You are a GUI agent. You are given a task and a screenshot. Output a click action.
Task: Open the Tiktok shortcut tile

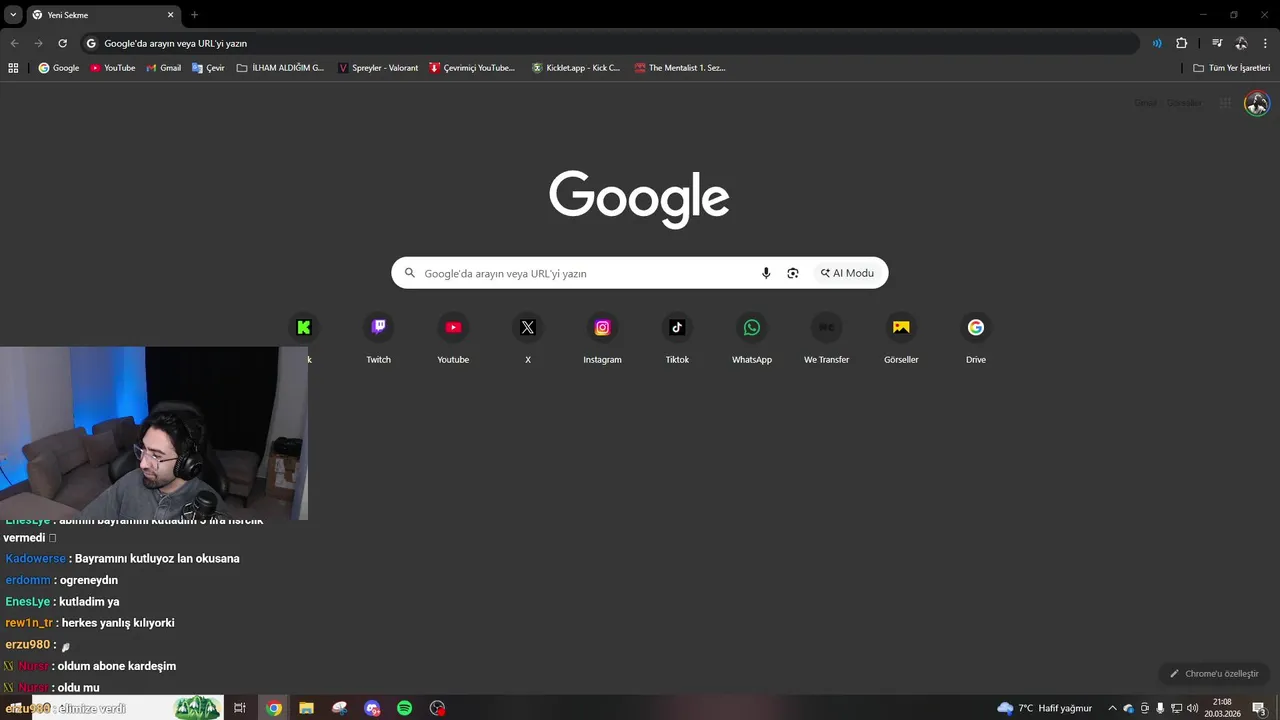point(677,338)
